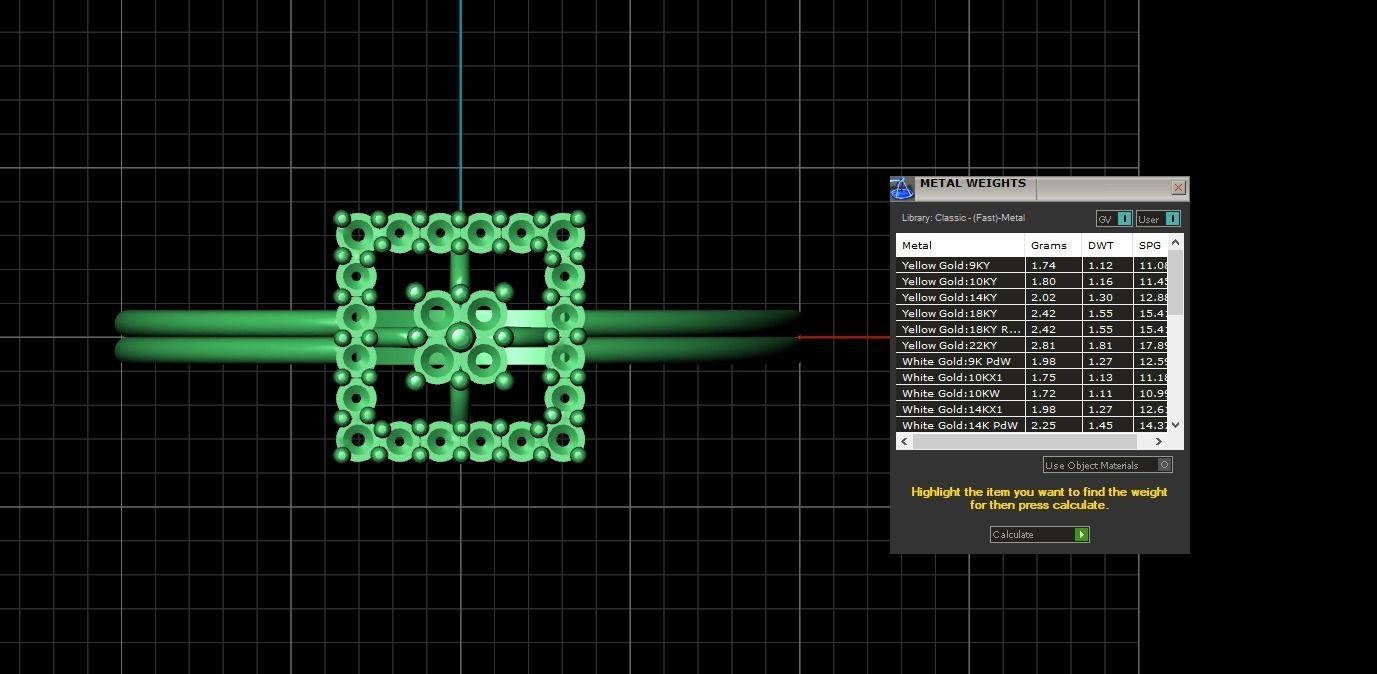Select the Yellow Gold:18KY R... row
The image size is (1377, 674).
1032,329
